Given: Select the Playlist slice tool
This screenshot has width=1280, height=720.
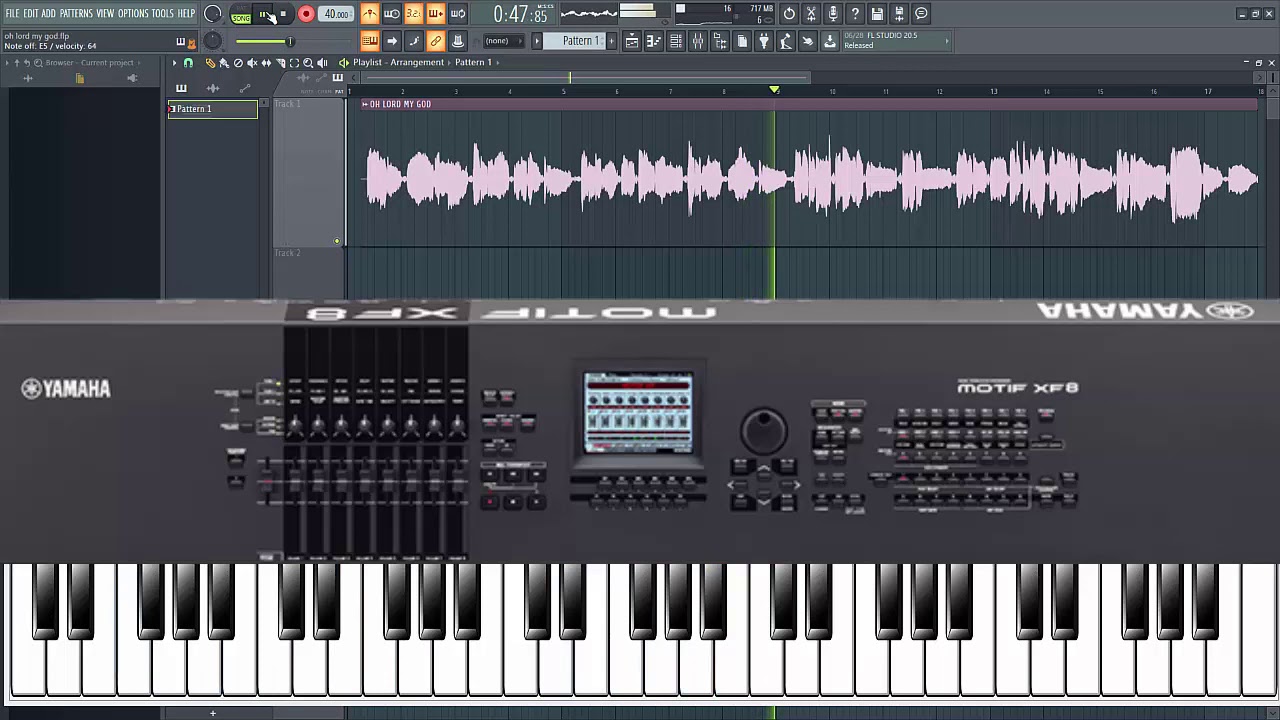Looking at the screenshot, I should (280, 63).
